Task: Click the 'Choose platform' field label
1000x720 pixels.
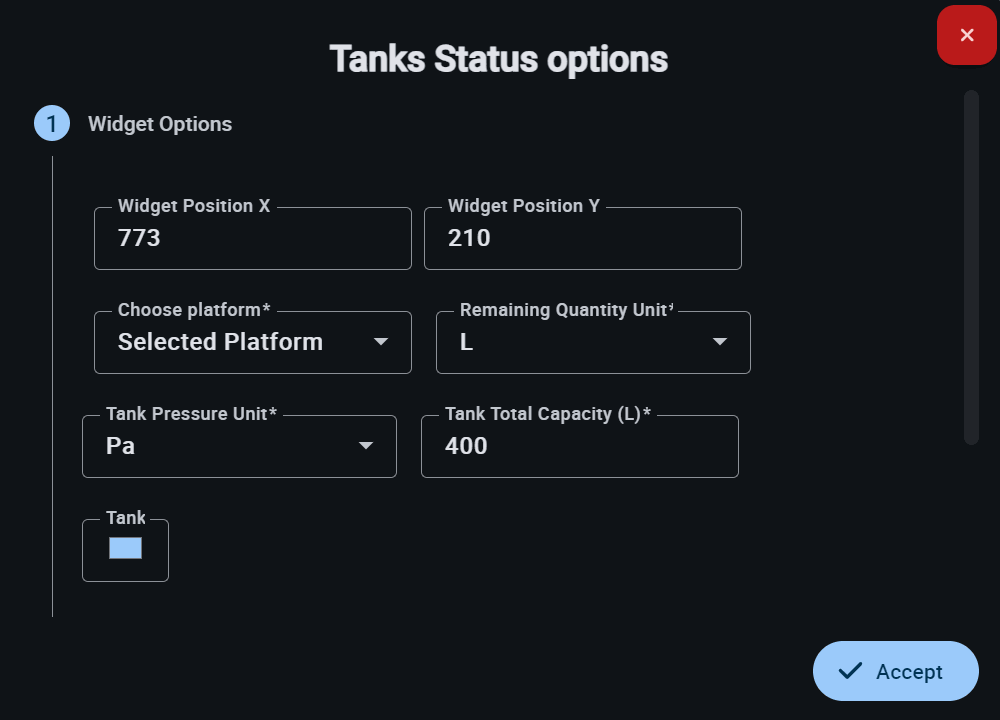Action: [194, 310]
